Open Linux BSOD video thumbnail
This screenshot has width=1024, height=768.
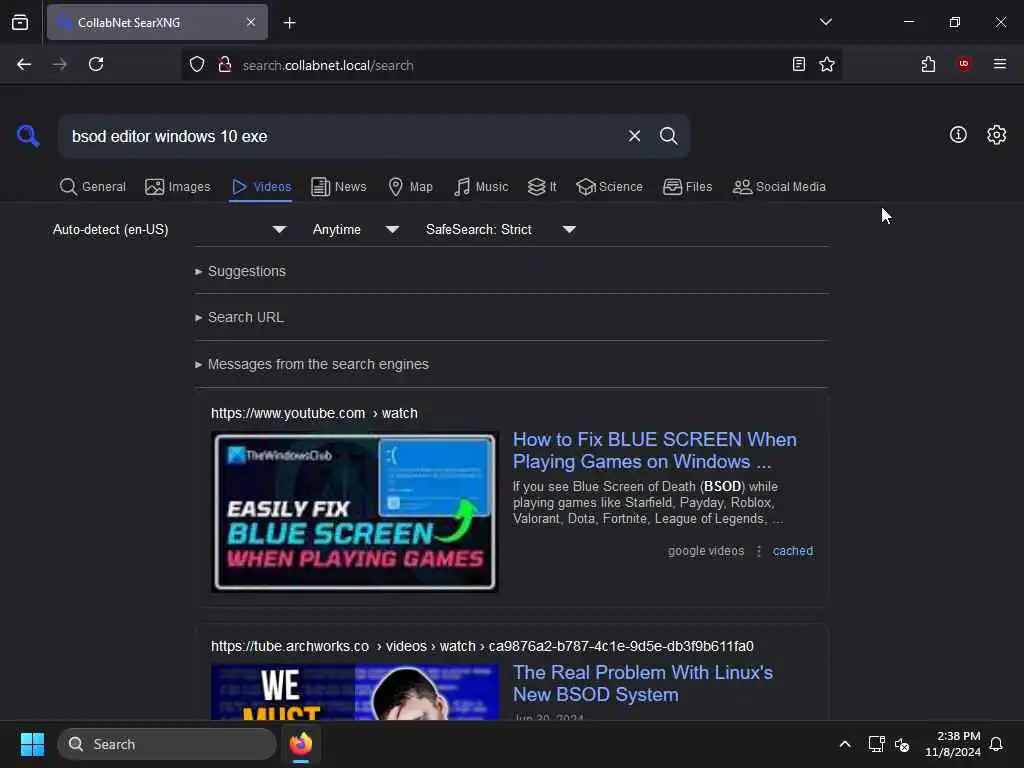coord(355,692)
